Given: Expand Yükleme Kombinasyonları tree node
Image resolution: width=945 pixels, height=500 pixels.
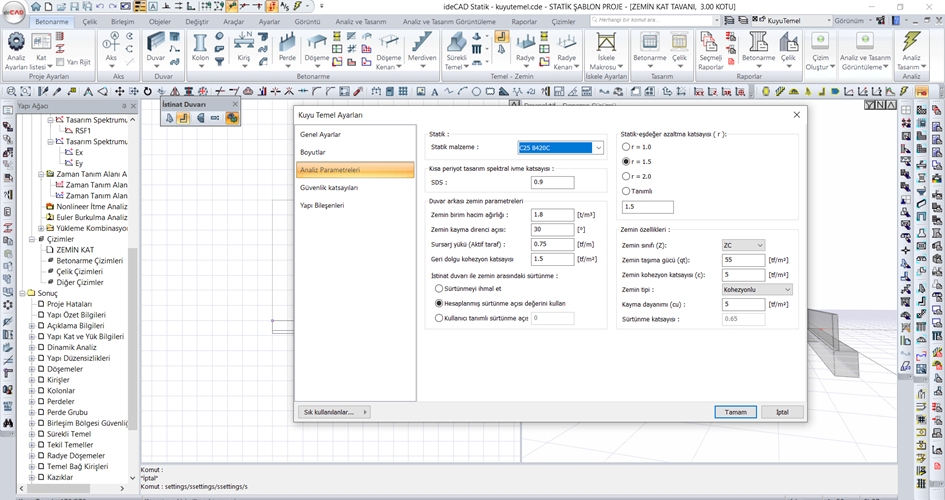Looking at the screenshot, I should (41, 228).
